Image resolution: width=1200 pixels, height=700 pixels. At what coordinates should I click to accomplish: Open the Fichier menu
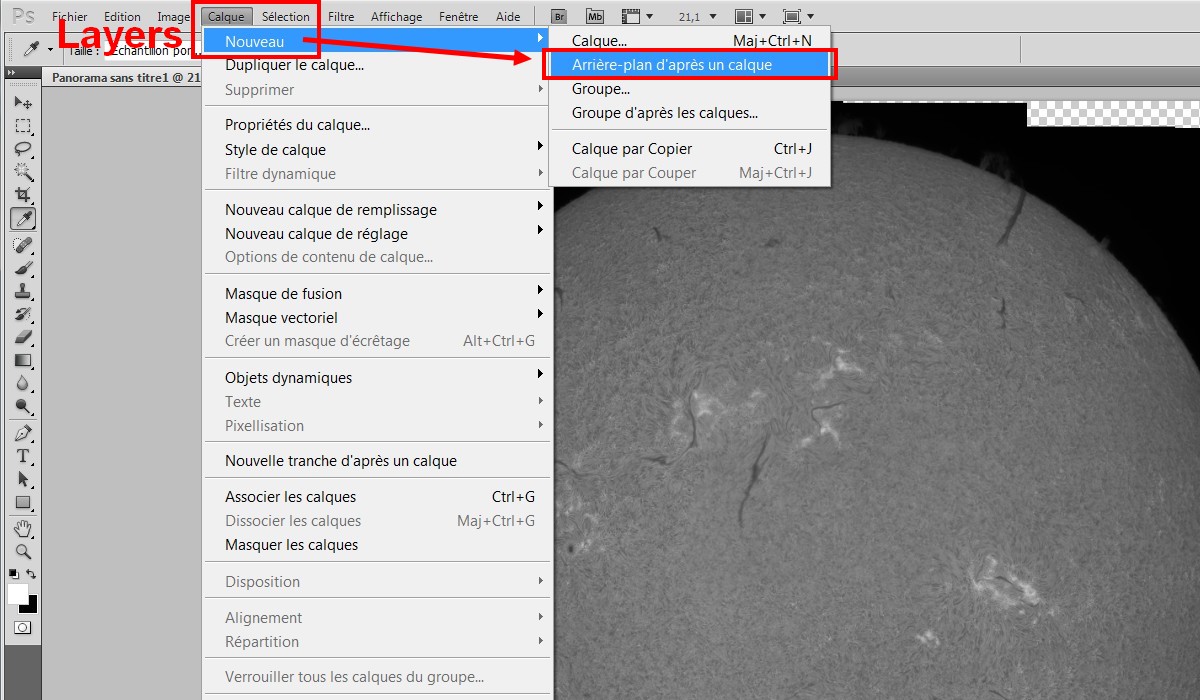(69, 16)
